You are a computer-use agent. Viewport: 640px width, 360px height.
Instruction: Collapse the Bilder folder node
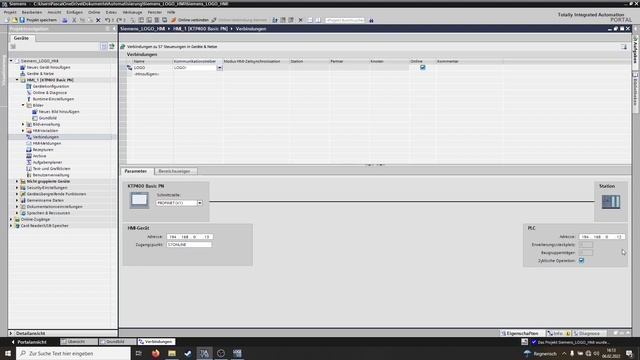pos(23,105)
